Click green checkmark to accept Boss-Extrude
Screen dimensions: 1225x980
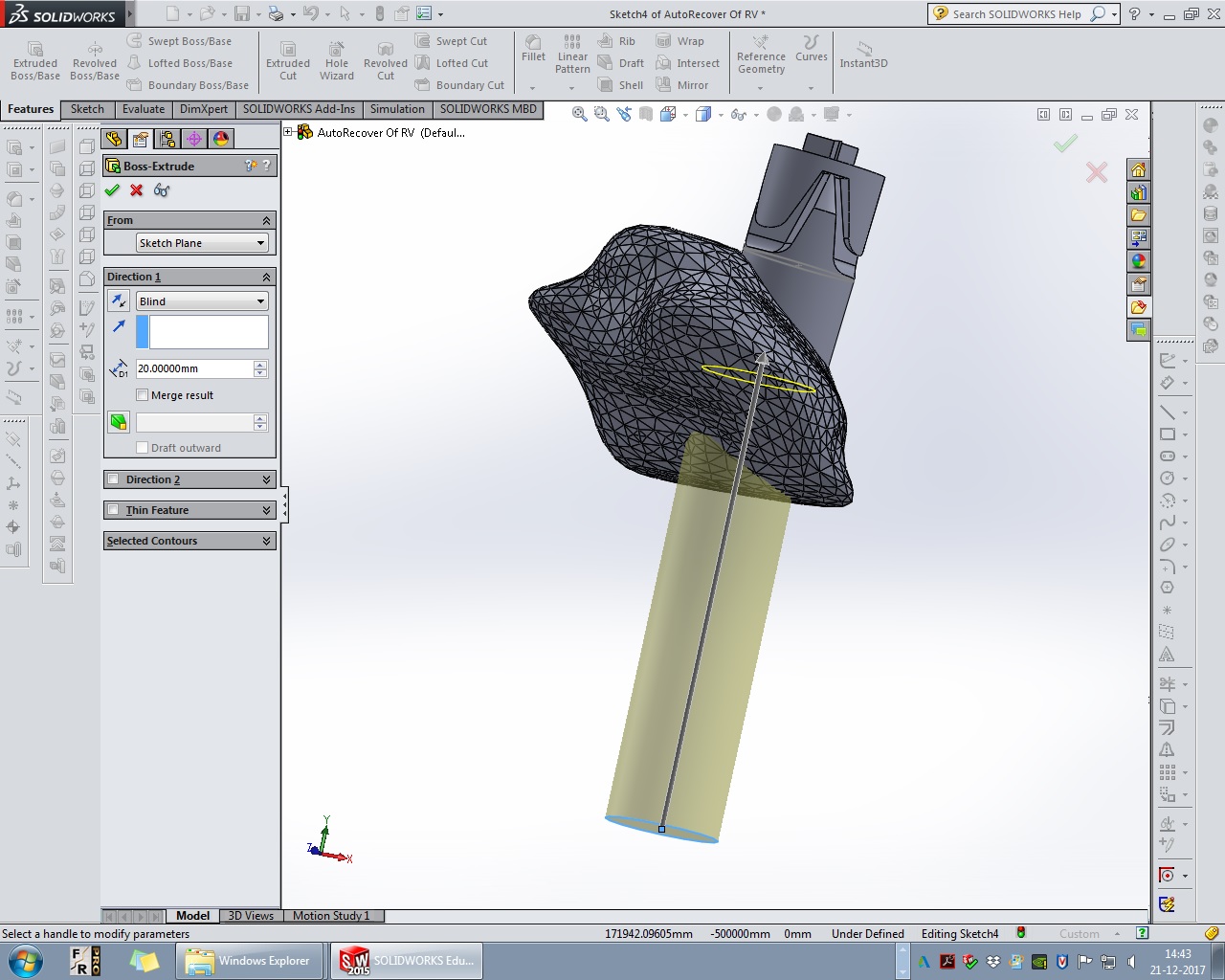pyautogui.click(x=112, y=190)
